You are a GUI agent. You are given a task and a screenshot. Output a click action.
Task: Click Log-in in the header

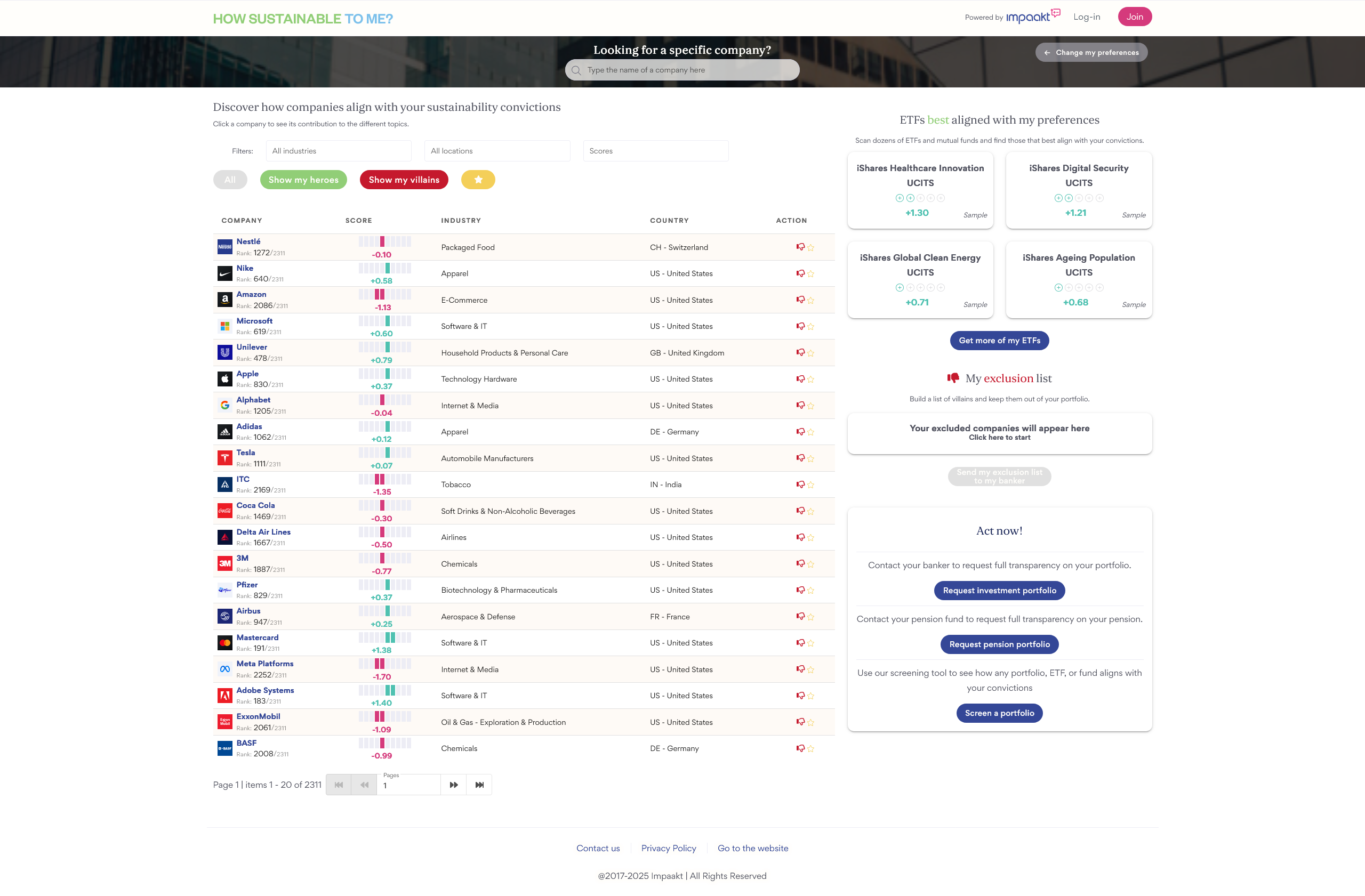coord(1086,17)
